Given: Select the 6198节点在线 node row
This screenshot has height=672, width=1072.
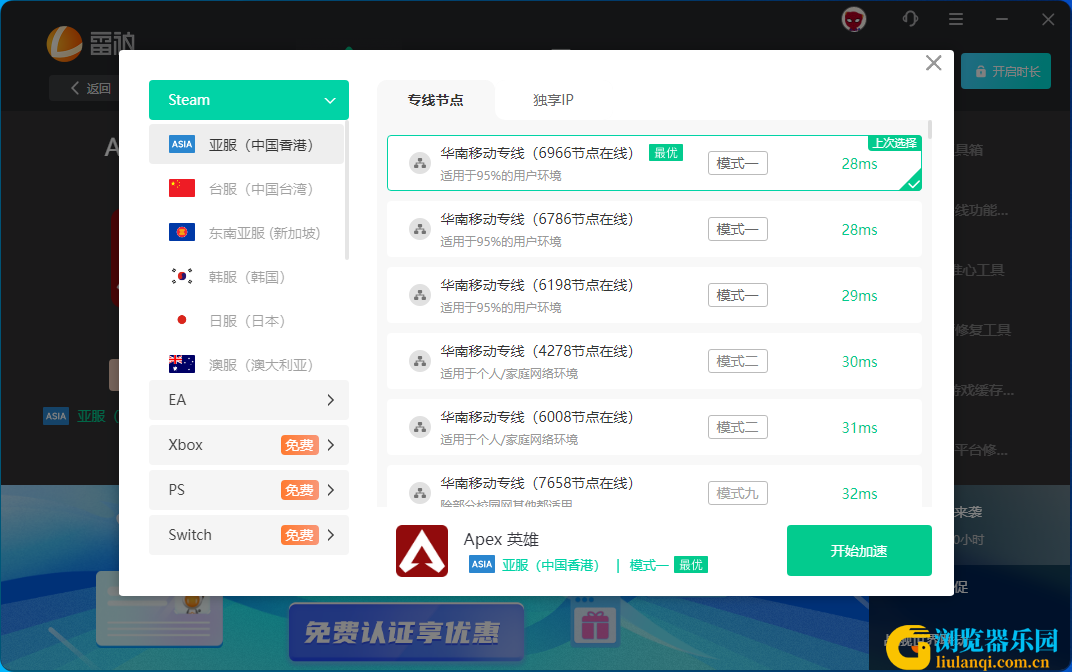Looking at the screenshot, I should [x=654, y=295].
